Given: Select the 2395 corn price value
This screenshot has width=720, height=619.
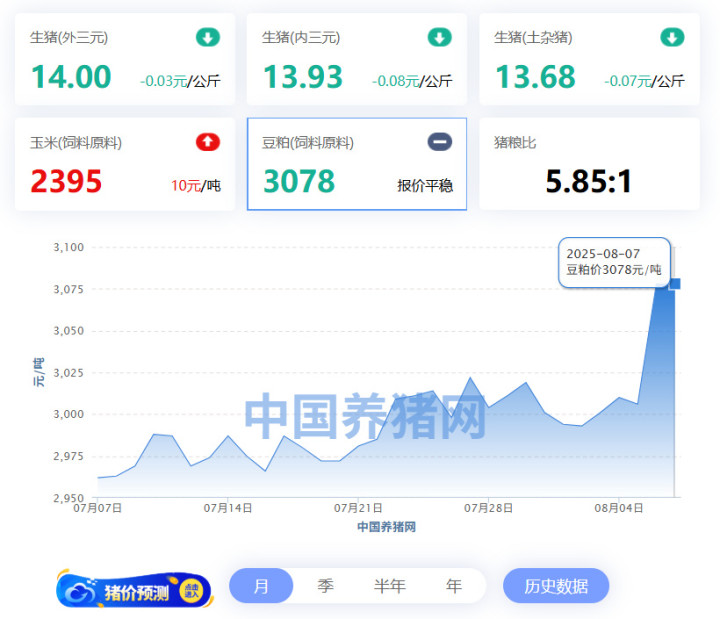Looking at the screenshot, I should 66,181.
